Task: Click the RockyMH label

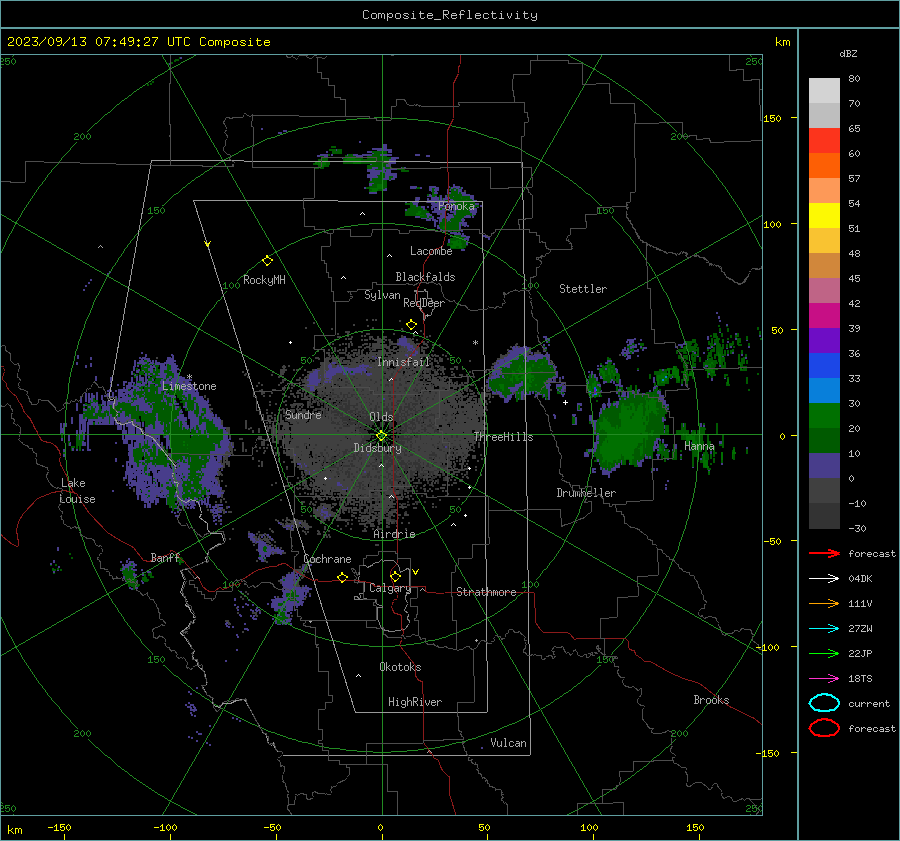Action: (x=264, y=280)
